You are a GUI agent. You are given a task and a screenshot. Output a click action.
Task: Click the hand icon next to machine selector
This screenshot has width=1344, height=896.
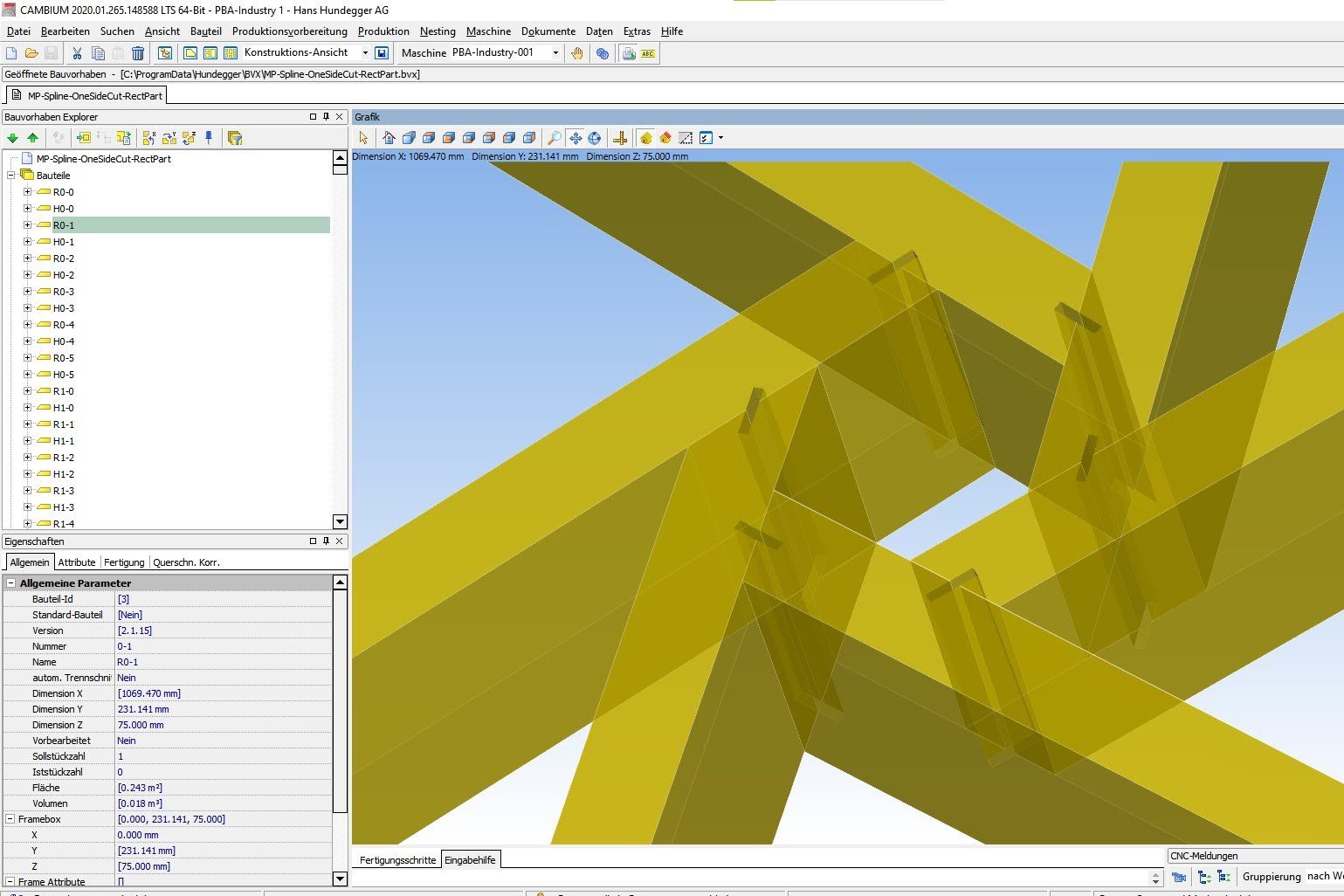tap(576, 53)
